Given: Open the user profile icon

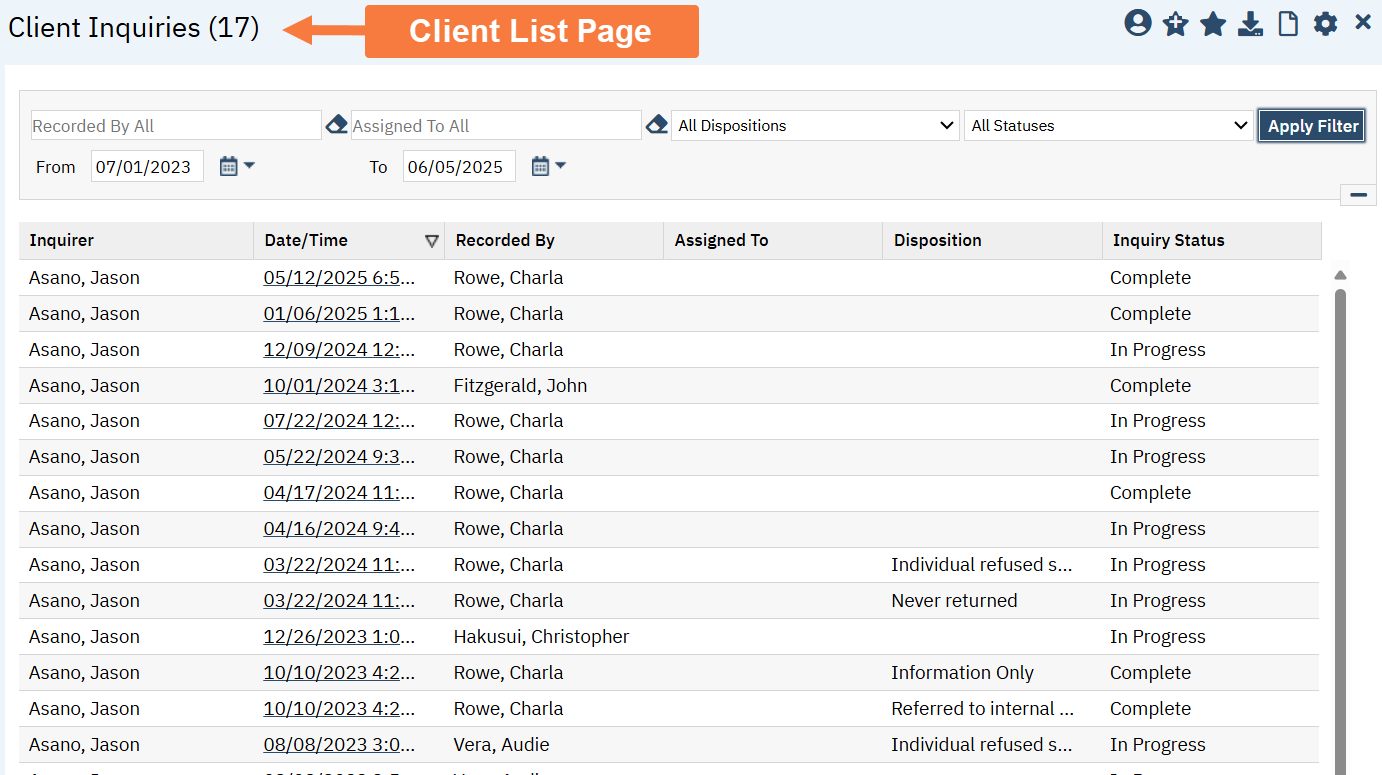Looking at the screenshot, I should coord(1138,22).
